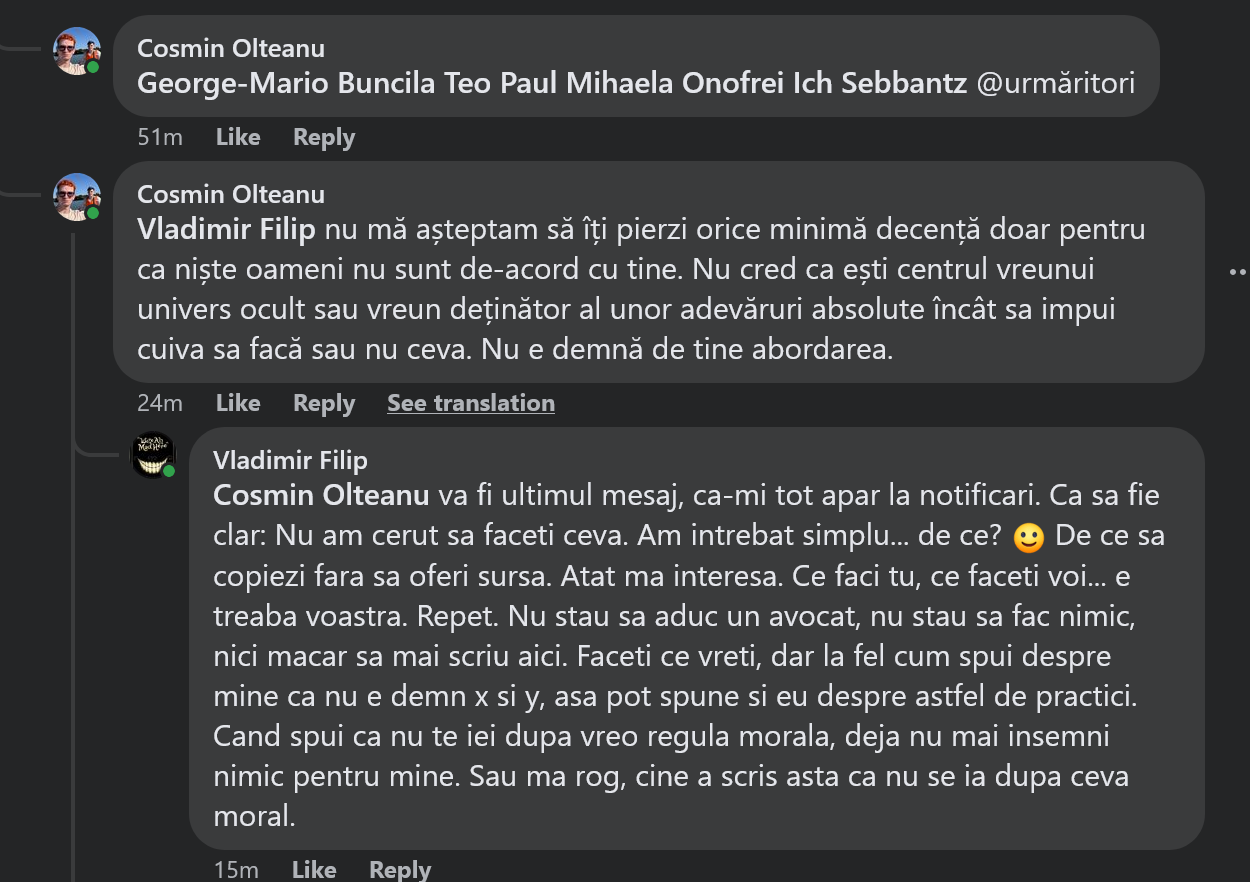1250x882 pixels.
Task: Open Ich Sebbantz's tagged profile link
Action: point(867,83)
